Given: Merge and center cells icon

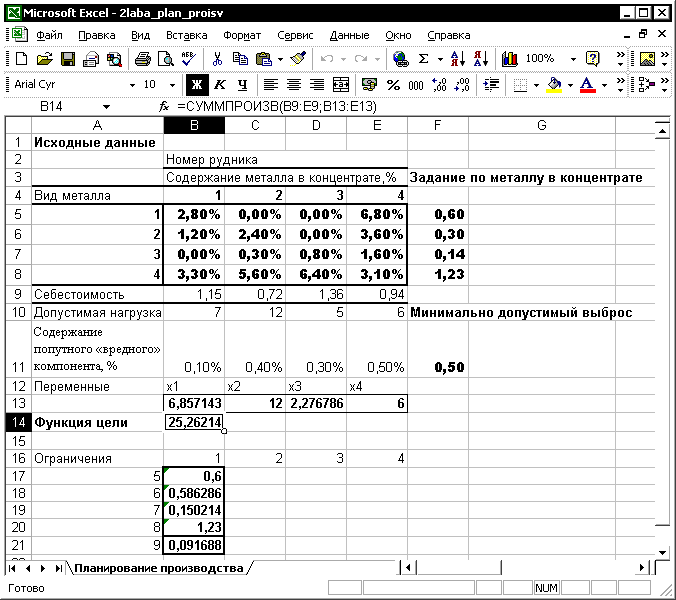Looking at the screenshot, I should (x=341, y=85).
